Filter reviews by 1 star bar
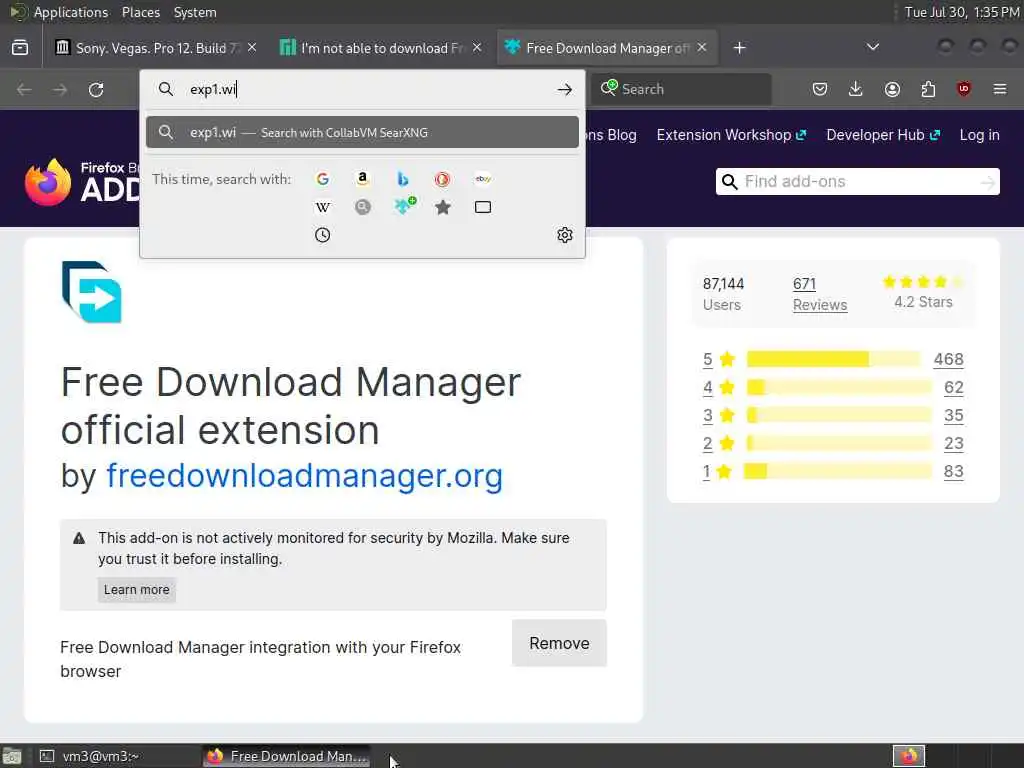This screenshot has width=1024, height=768. [x=839, y=472]
